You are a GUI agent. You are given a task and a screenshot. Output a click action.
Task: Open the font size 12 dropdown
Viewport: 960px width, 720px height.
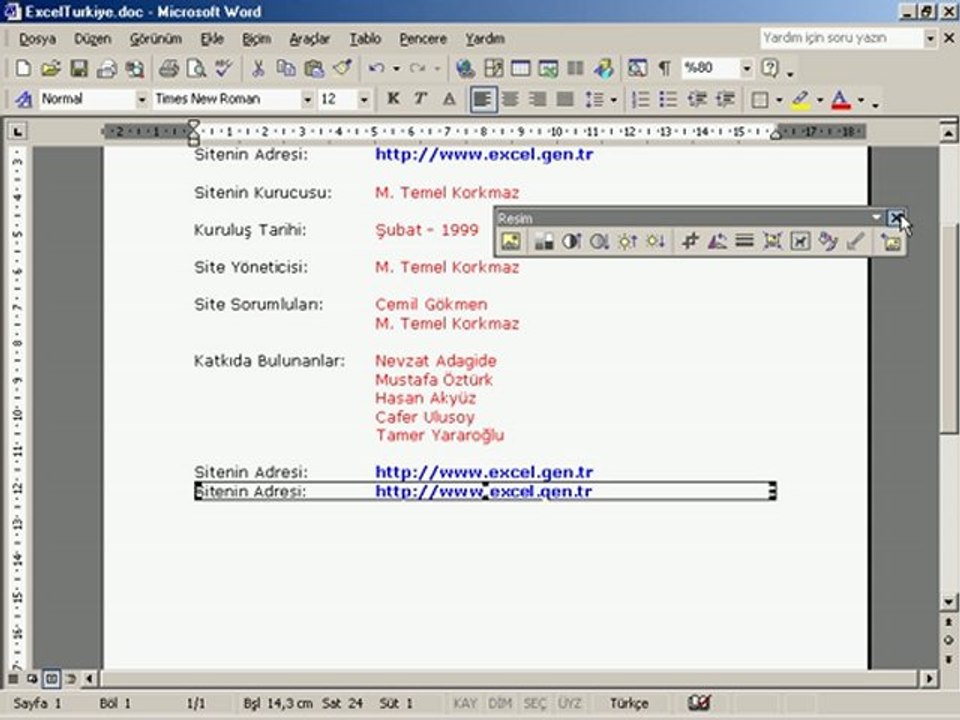click(x=364, y=99)
